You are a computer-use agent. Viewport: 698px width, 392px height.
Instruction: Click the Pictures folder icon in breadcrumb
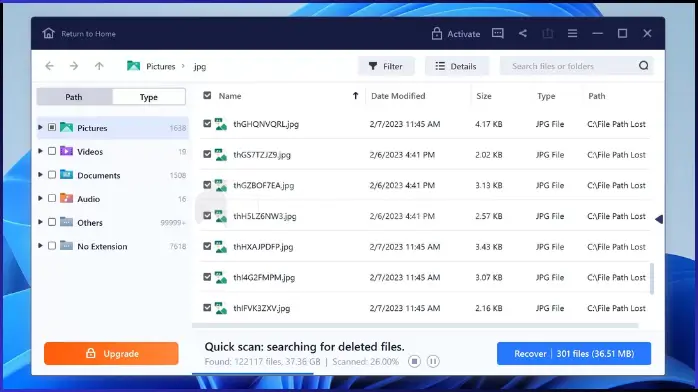click(133, 66)
